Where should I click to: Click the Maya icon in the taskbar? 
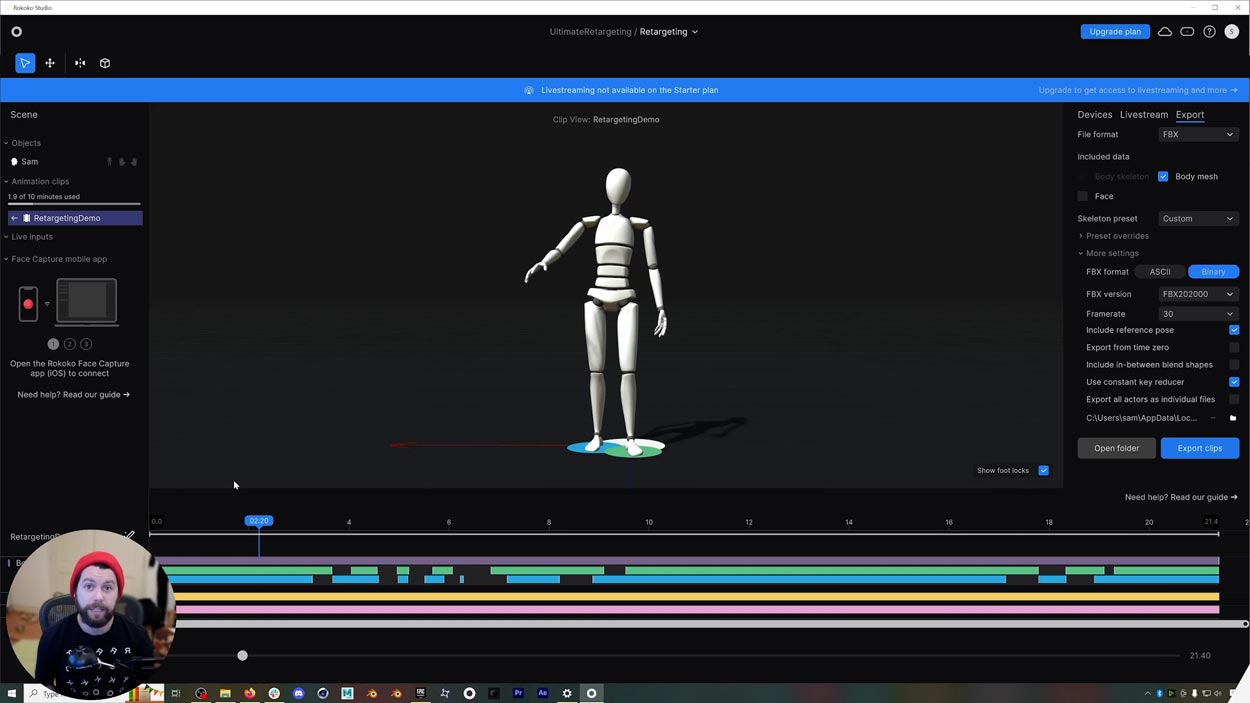click(347, 693)
